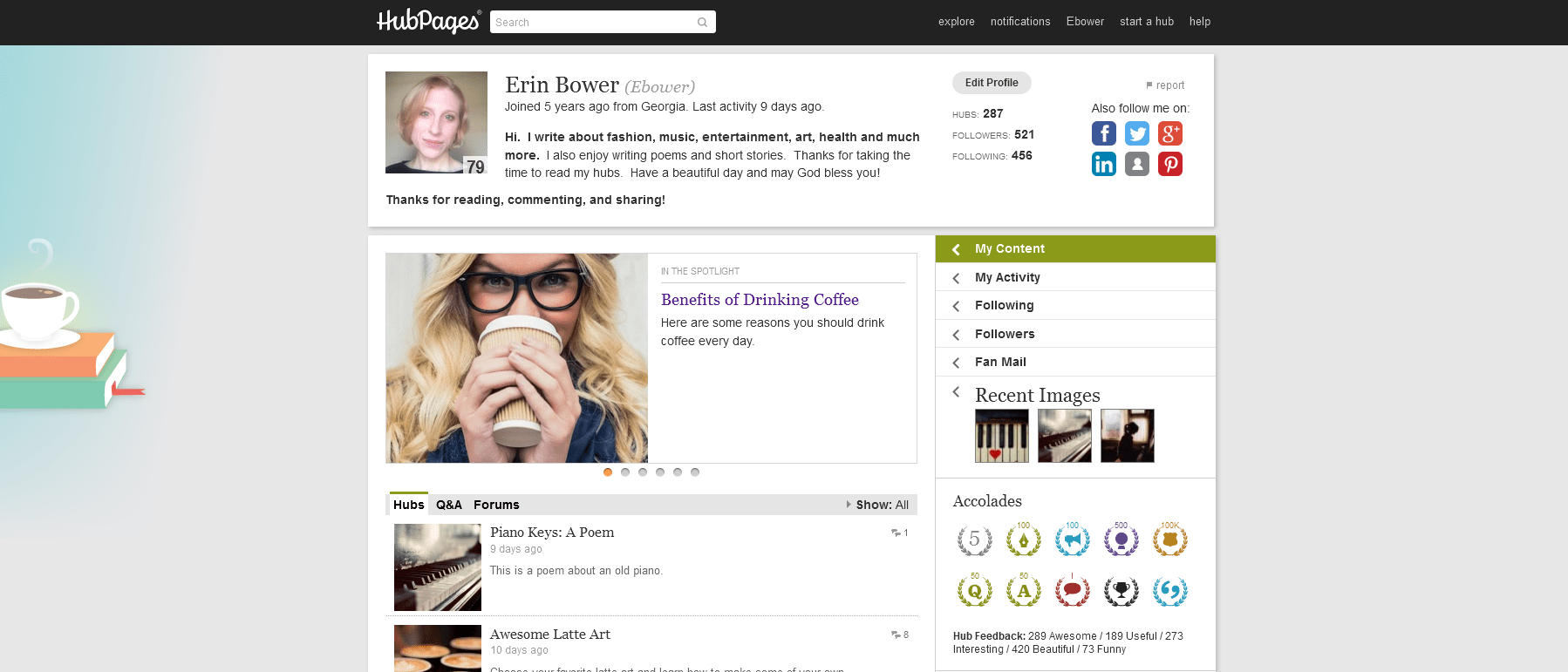Click the Piano Keys hub thumbnail

[438, 567]
